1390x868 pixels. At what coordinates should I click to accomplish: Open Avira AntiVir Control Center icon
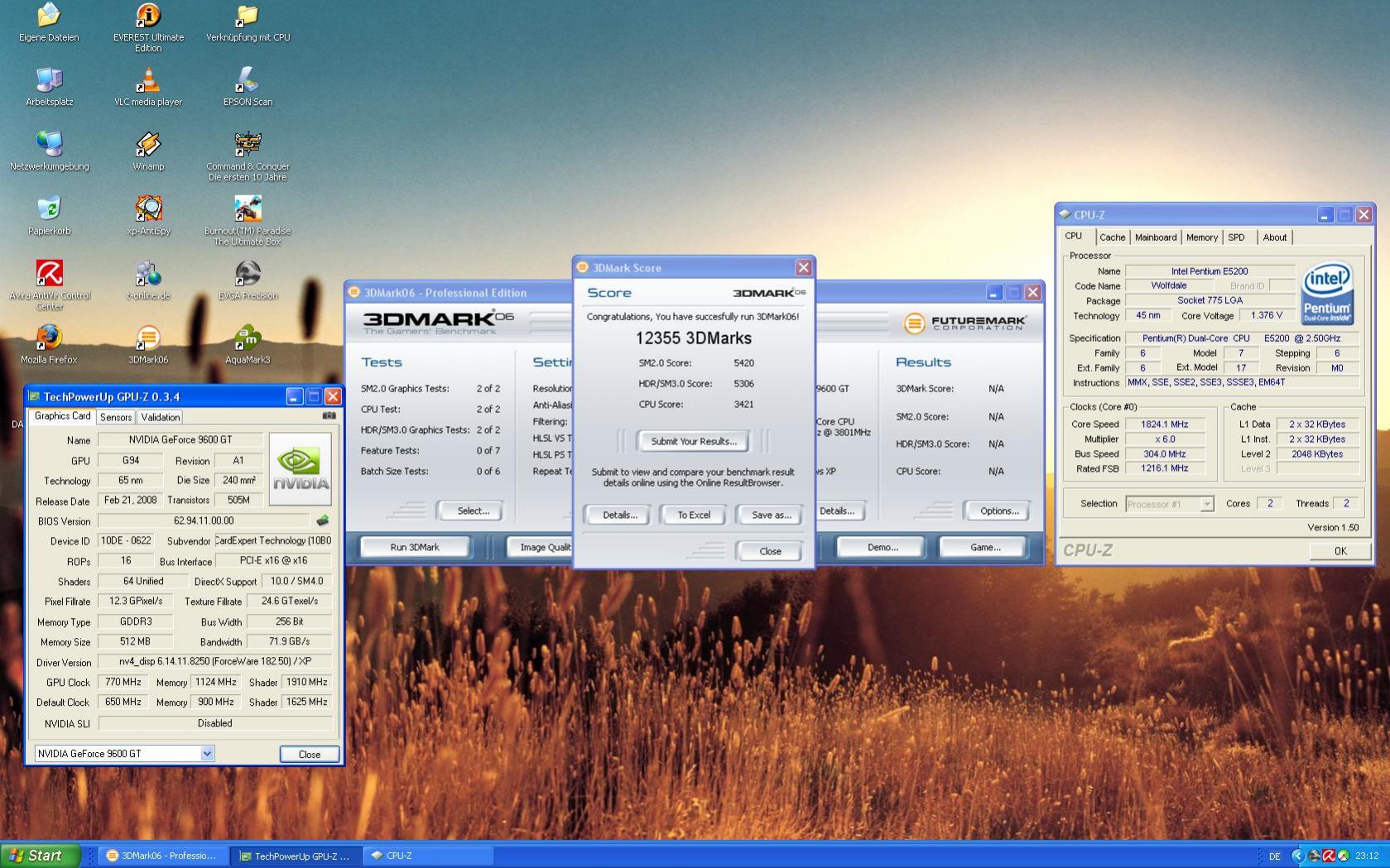[49, 285]
